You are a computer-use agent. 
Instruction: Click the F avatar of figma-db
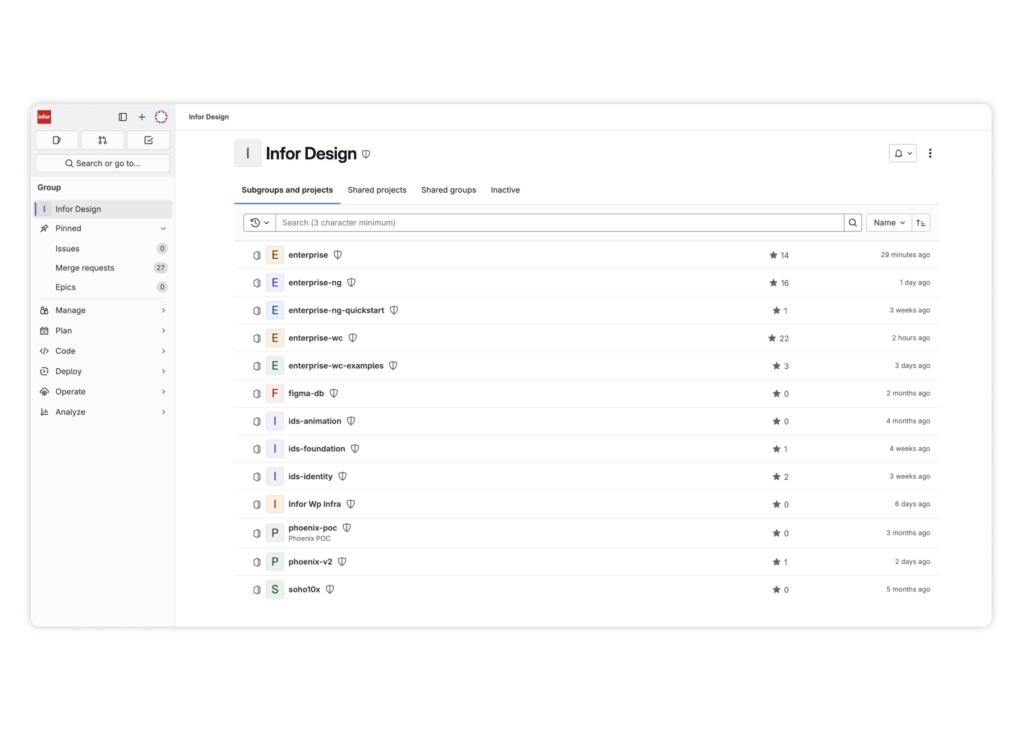pyautogui.click(x=275, y=393)
